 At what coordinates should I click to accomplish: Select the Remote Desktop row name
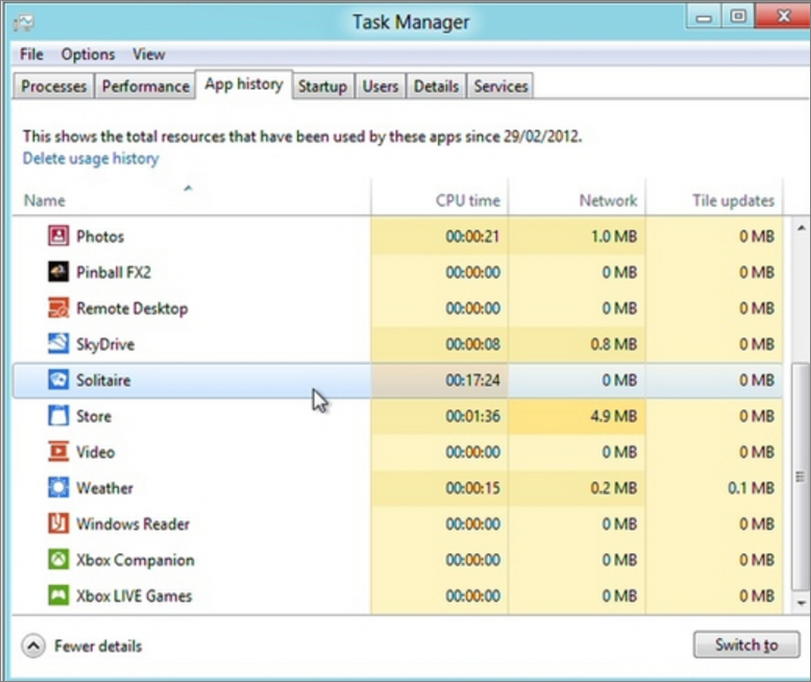click(132, 308)
